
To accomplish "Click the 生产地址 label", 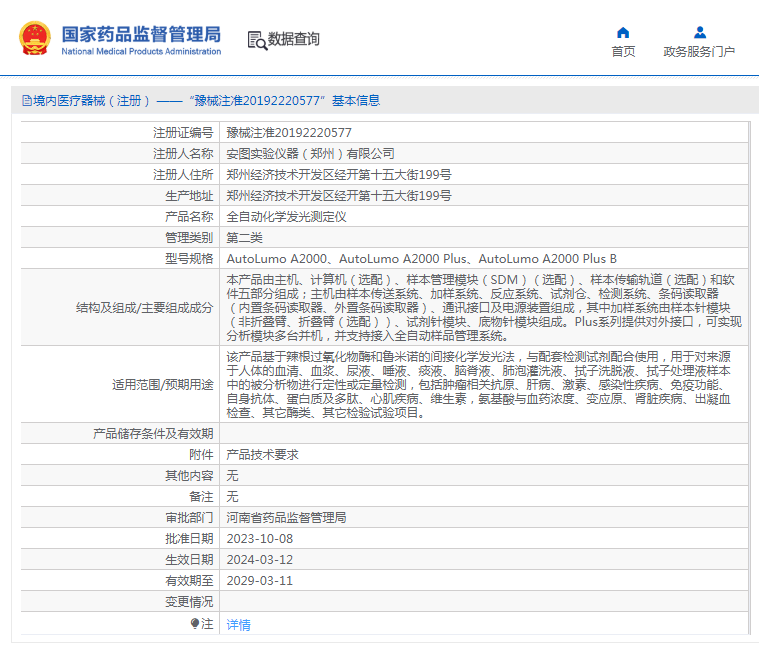I will [x=189, y=196].
